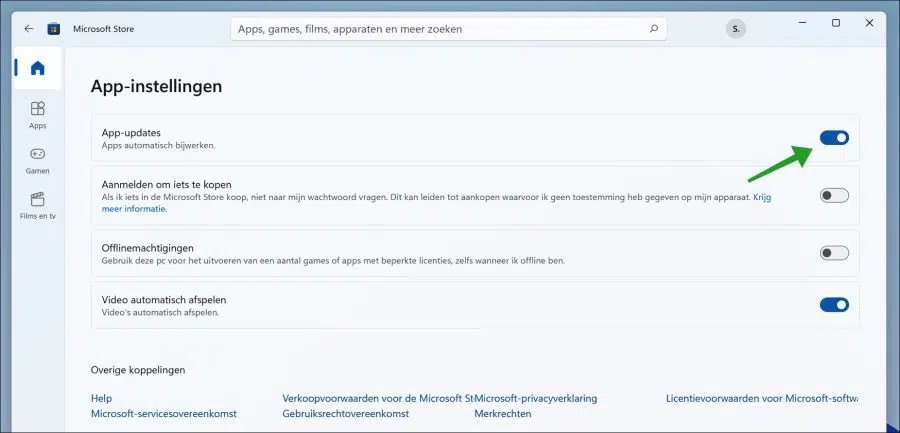This screenshot has height=433, width=900.
Task: Open the user profile avatar
Action: coord(736,28)
